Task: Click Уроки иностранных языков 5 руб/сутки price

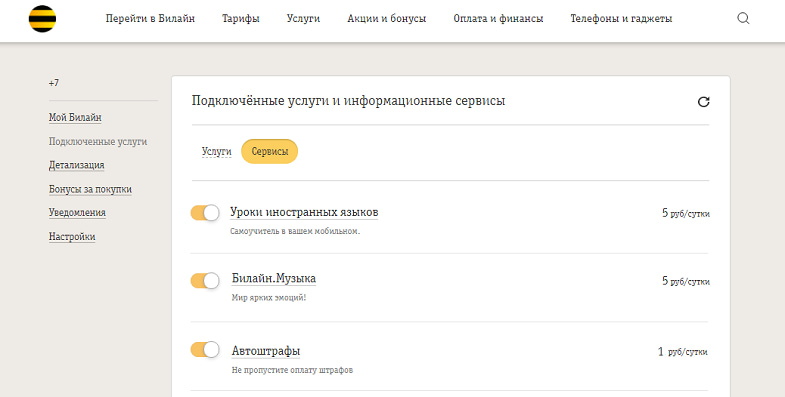Action: (x=686, y=213)
